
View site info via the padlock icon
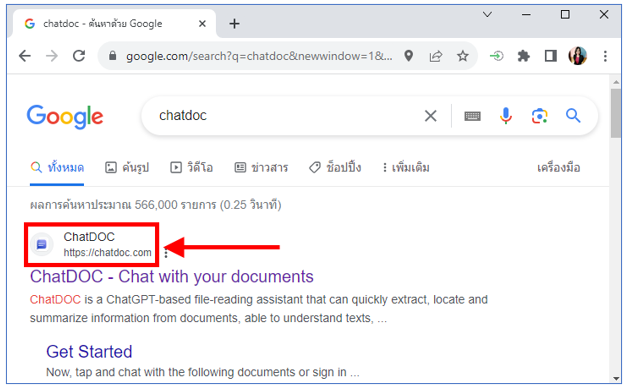[x=113, y=56]
